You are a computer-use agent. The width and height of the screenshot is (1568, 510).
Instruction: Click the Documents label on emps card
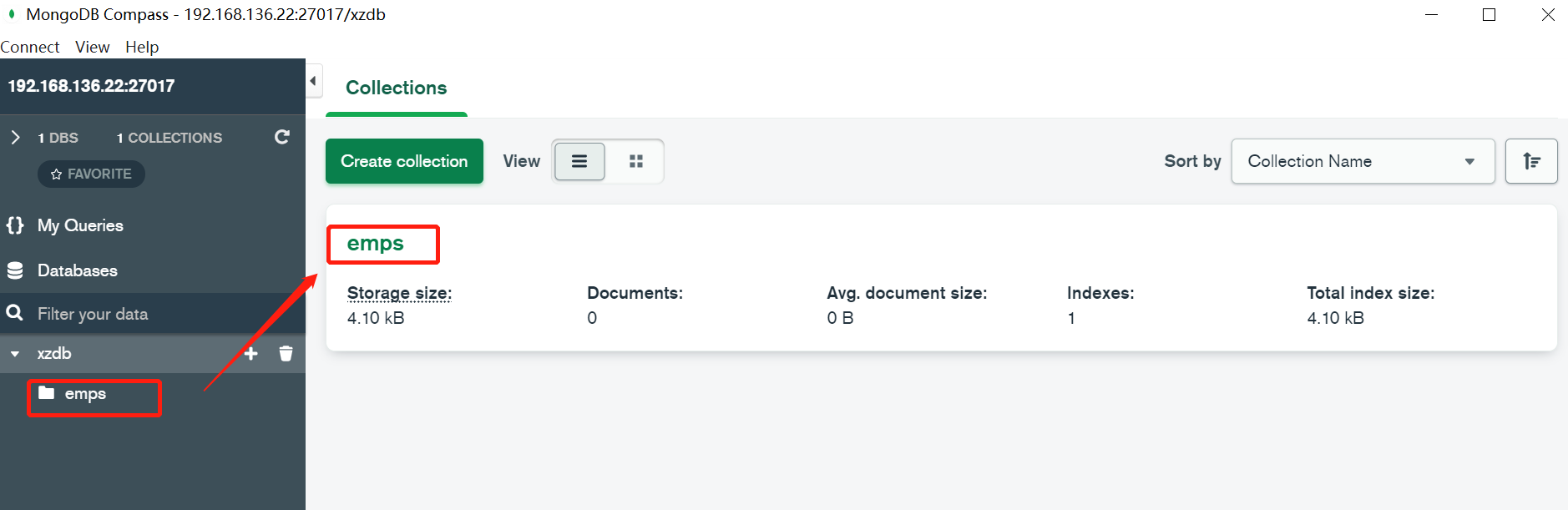635,293
